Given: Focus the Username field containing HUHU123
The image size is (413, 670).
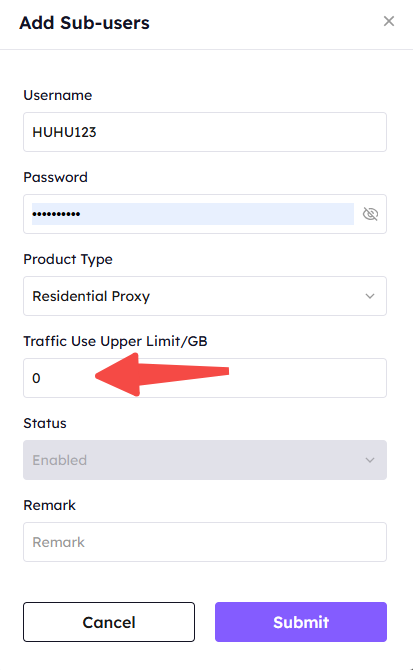Looking at the screenshot, I should [x=205, y=132].
